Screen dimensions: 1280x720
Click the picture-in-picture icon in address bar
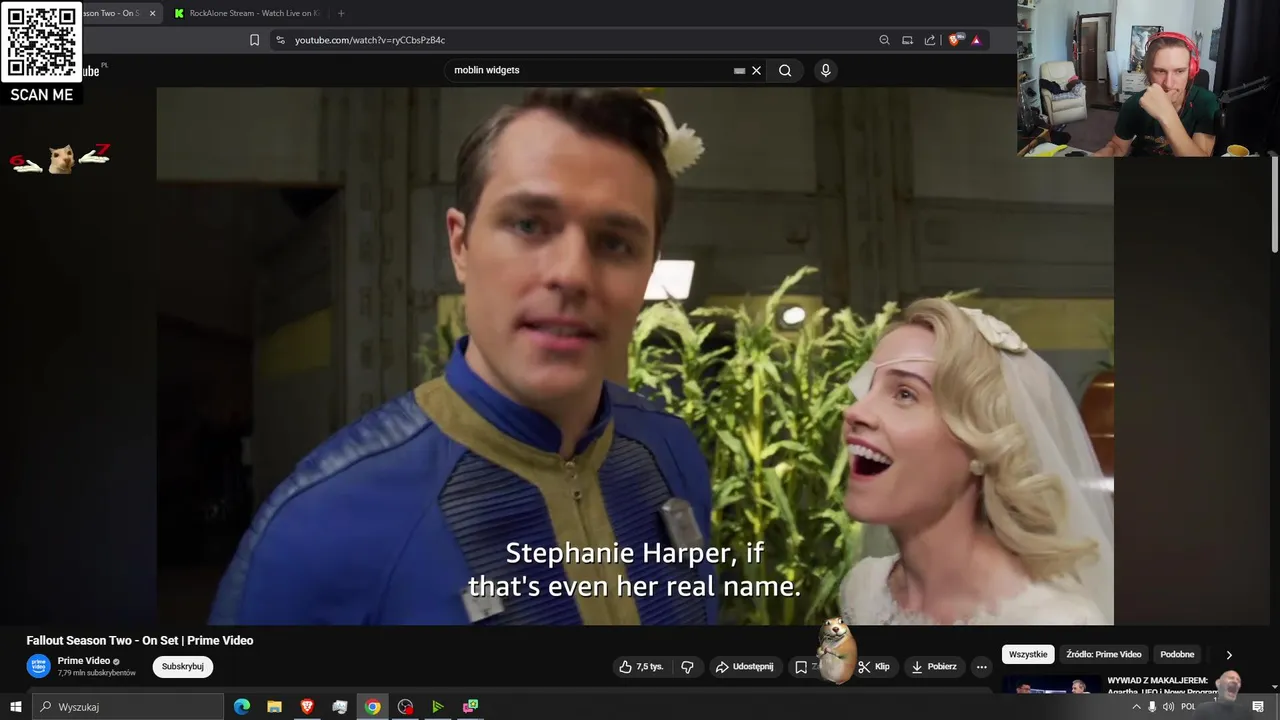(907, 40)
